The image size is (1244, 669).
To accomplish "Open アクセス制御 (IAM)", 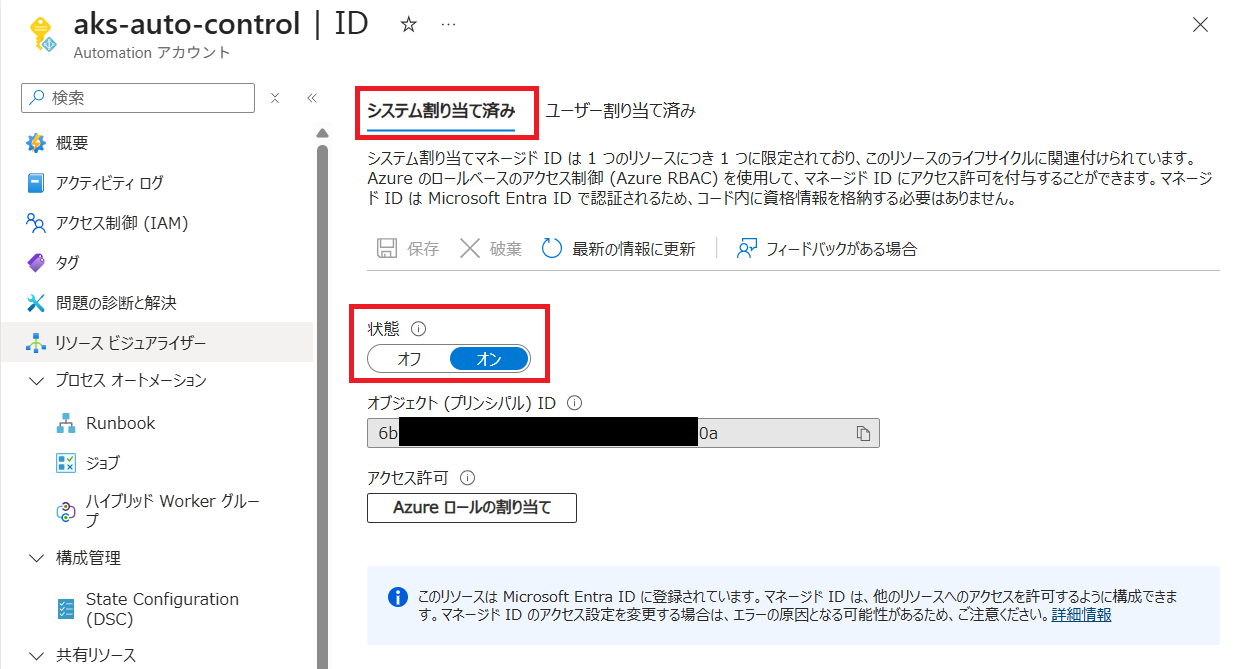I will pos(122,223).
